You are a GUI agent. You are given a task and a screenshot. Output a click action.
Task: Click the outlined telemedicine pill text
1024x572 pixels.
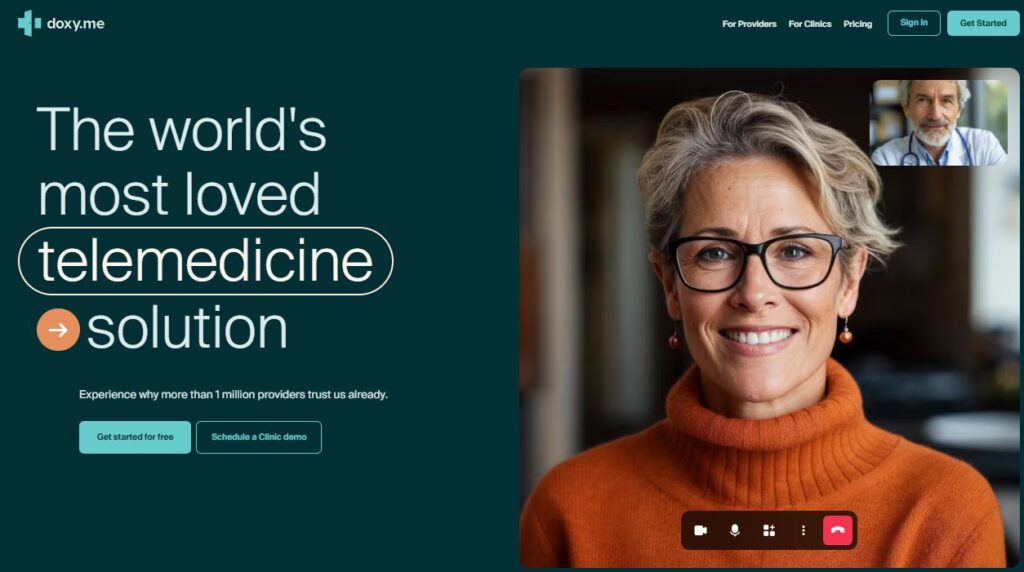[x=206, y=261]
